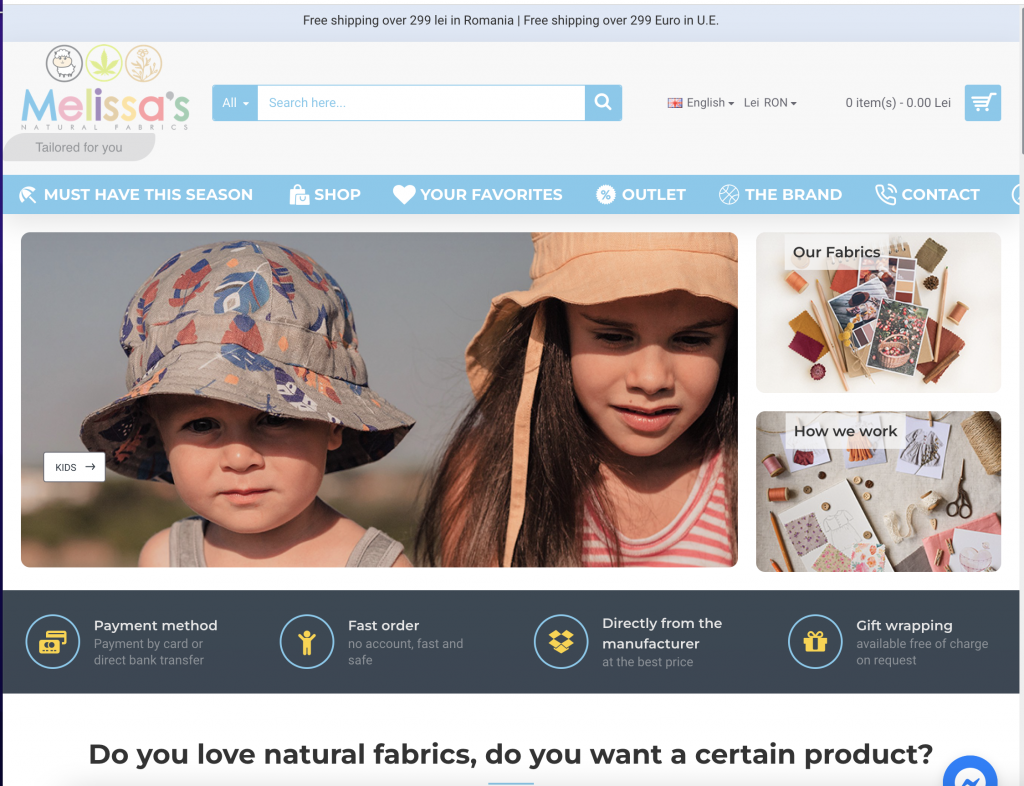The height and width of the screenshot is (786, 1024).
Task: Click the manufacturer boxes icon
Action: tap(561, 642)
